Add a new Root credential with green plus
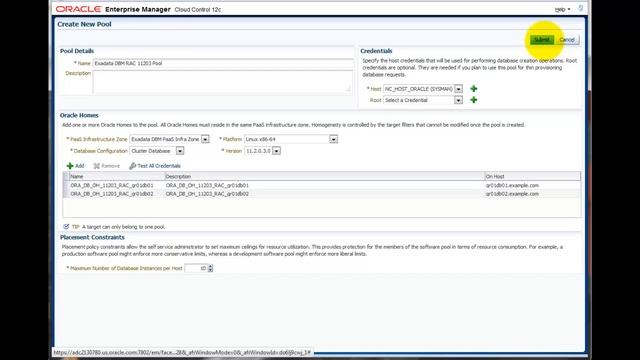The height and width of the screenshot is (360, 640). point(473,100)
